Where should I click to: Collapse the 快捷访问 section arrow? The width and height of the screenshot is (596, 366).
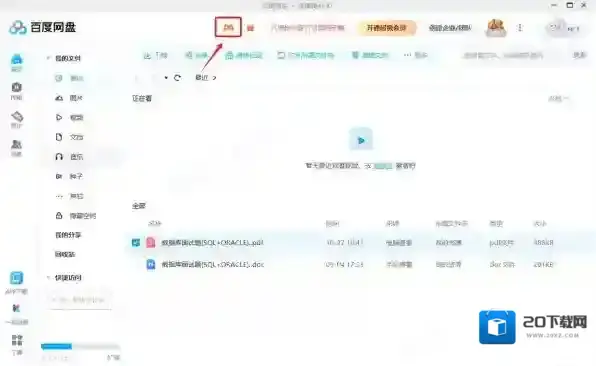48,278
